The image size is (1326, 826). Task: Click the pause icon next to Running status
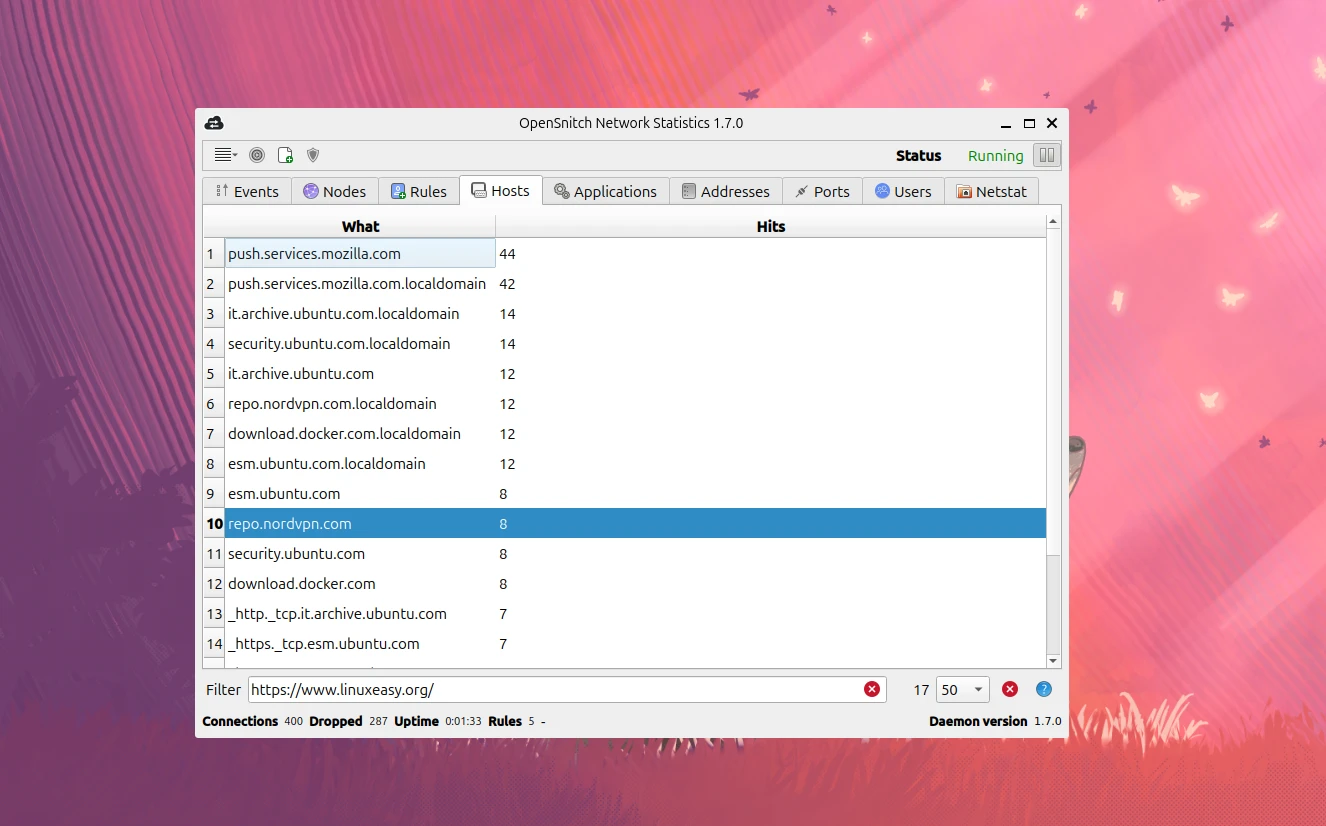click(x=1046, y=155)
